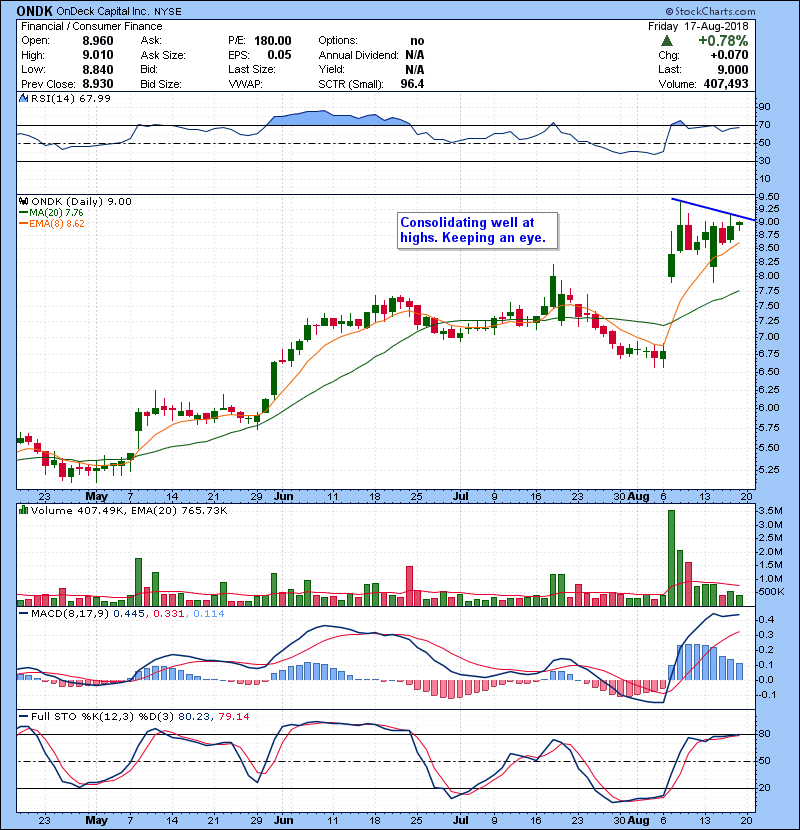Click the blue descending trendline above August candles
The width and height of the screenshot is (800, 830).
click(x=713, y=209)
